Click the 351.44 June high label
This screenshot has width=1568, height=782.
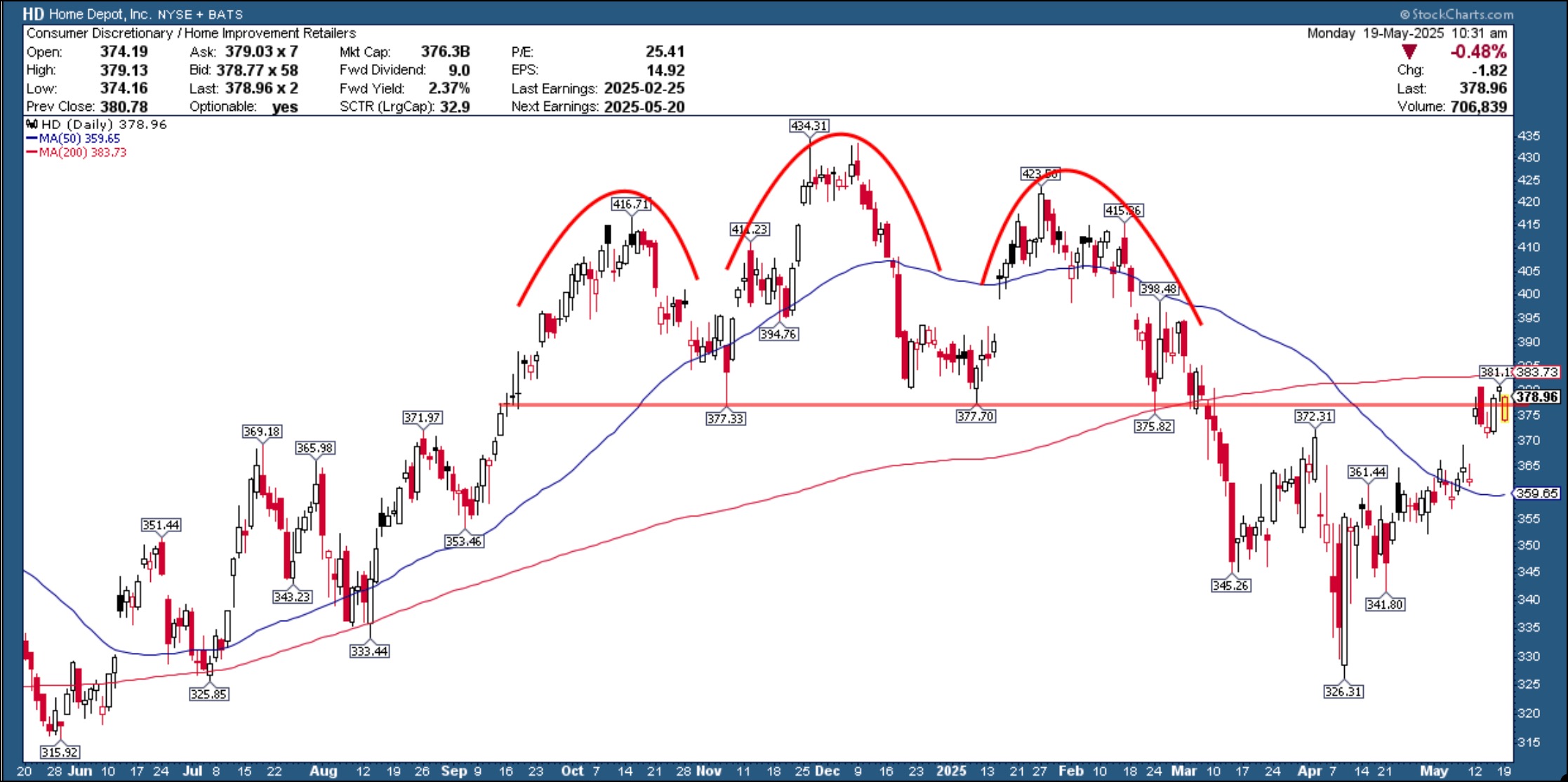pos(161,525)
